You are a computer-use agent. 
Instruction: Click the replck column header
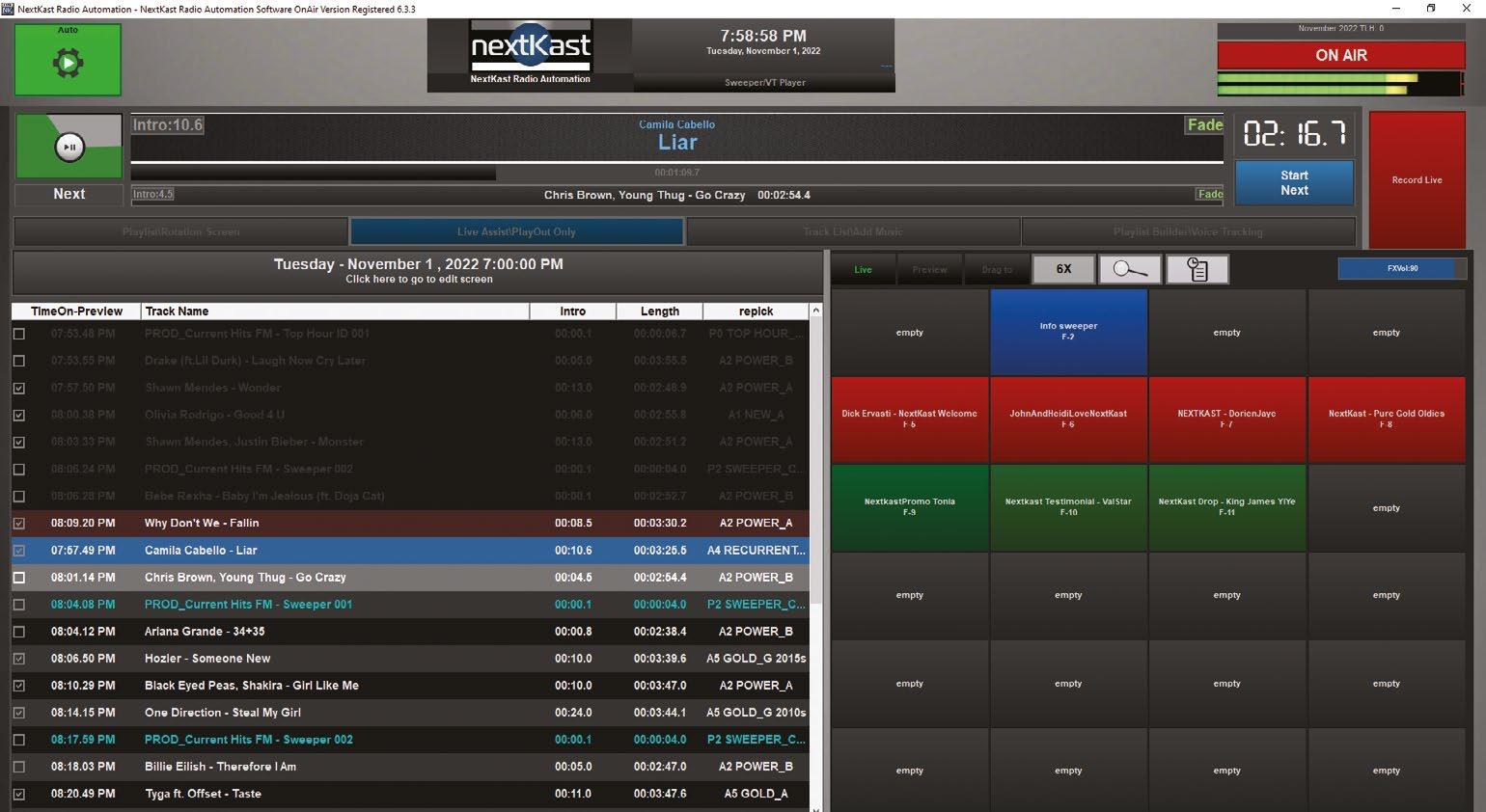click(x=756, y=311)
